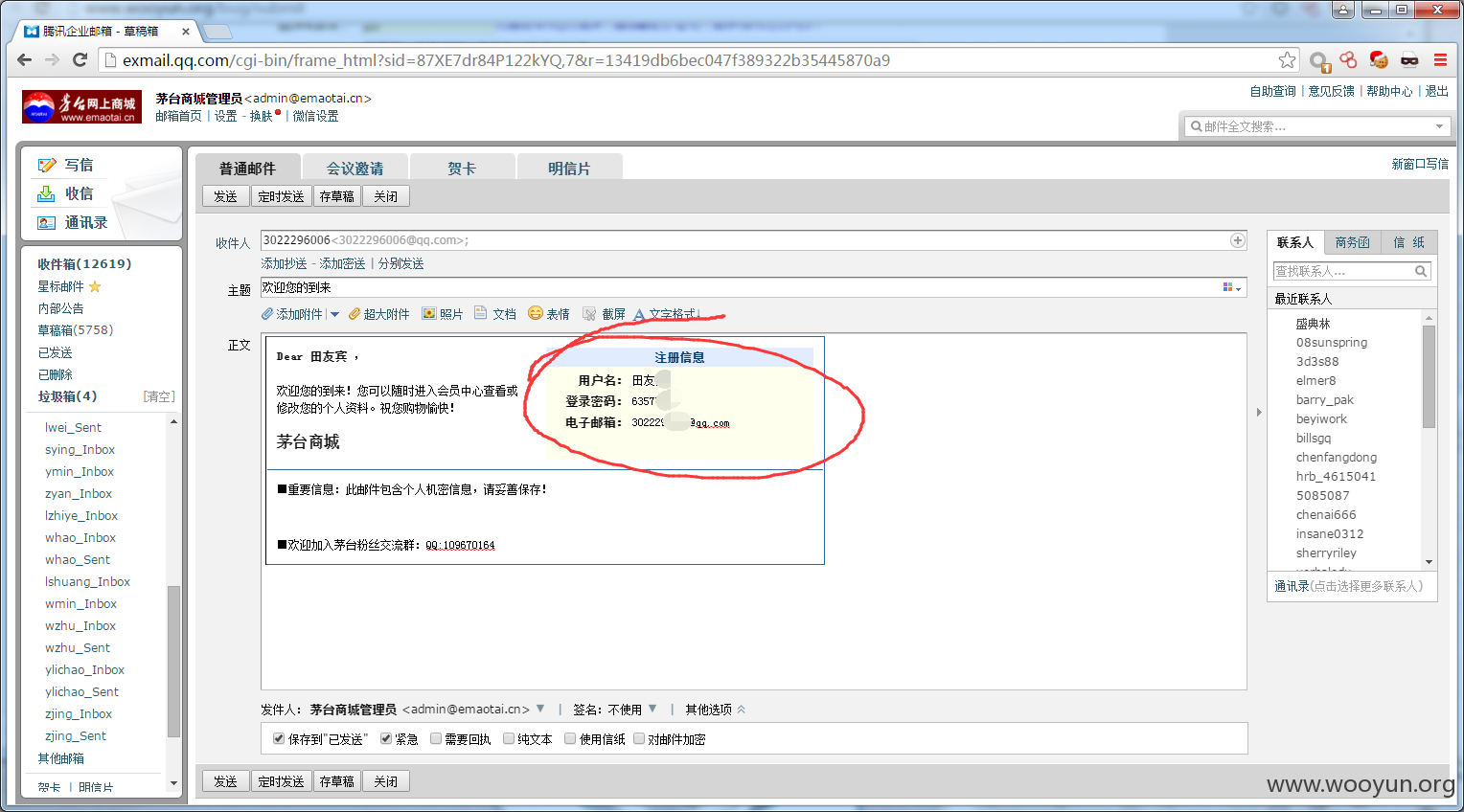The image size is (1464, 812).
Task: Click the receive mail 收信 icon
Action: pyautogui.click(x=46, y=193)
